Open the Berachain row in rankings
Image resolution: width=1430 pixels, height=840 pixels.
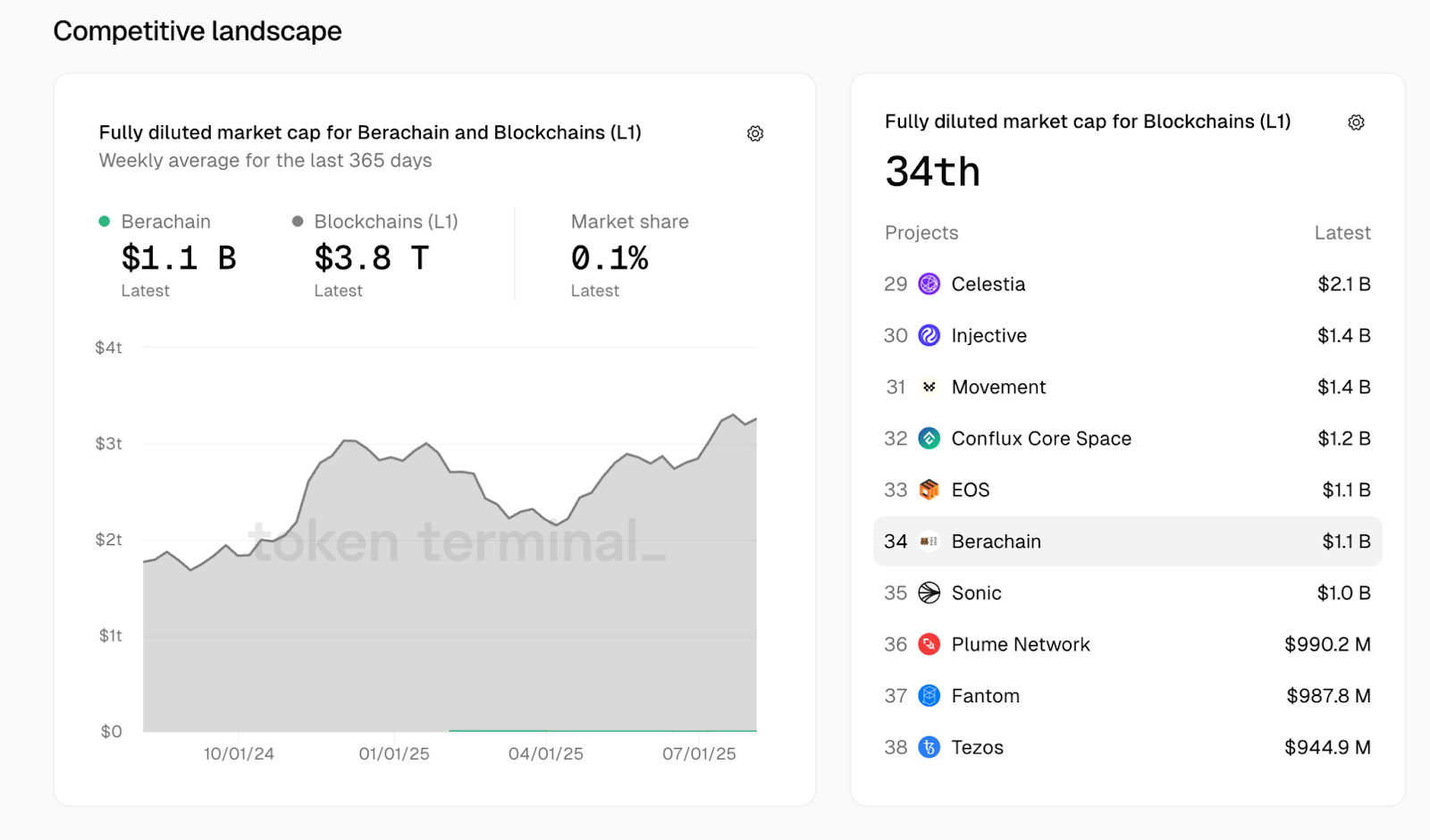996,542
